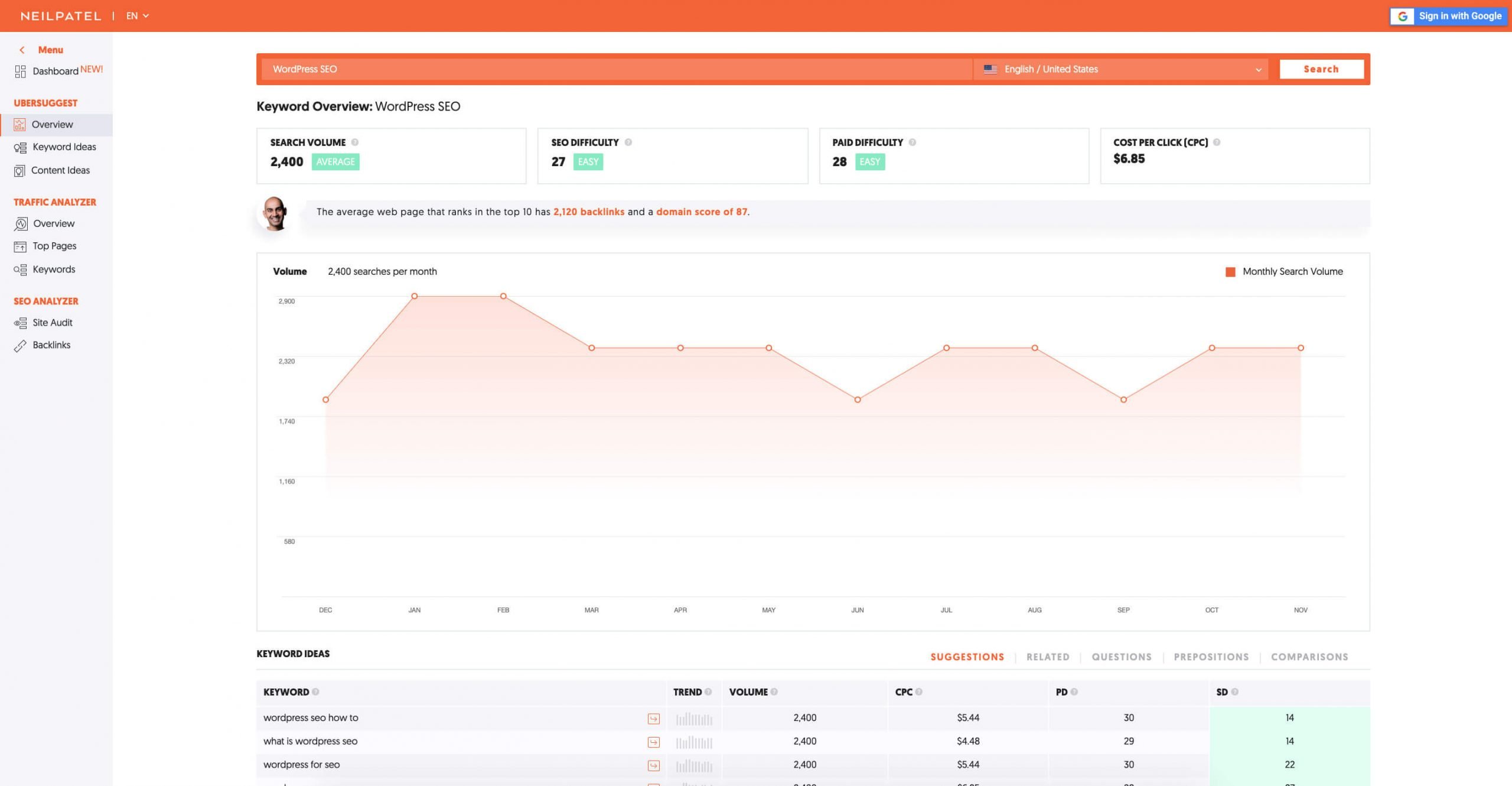The height and width of the screenshot is (786, 1512).
Task: Click help icon beside KEYWORD column header
Action: point(315,692)
